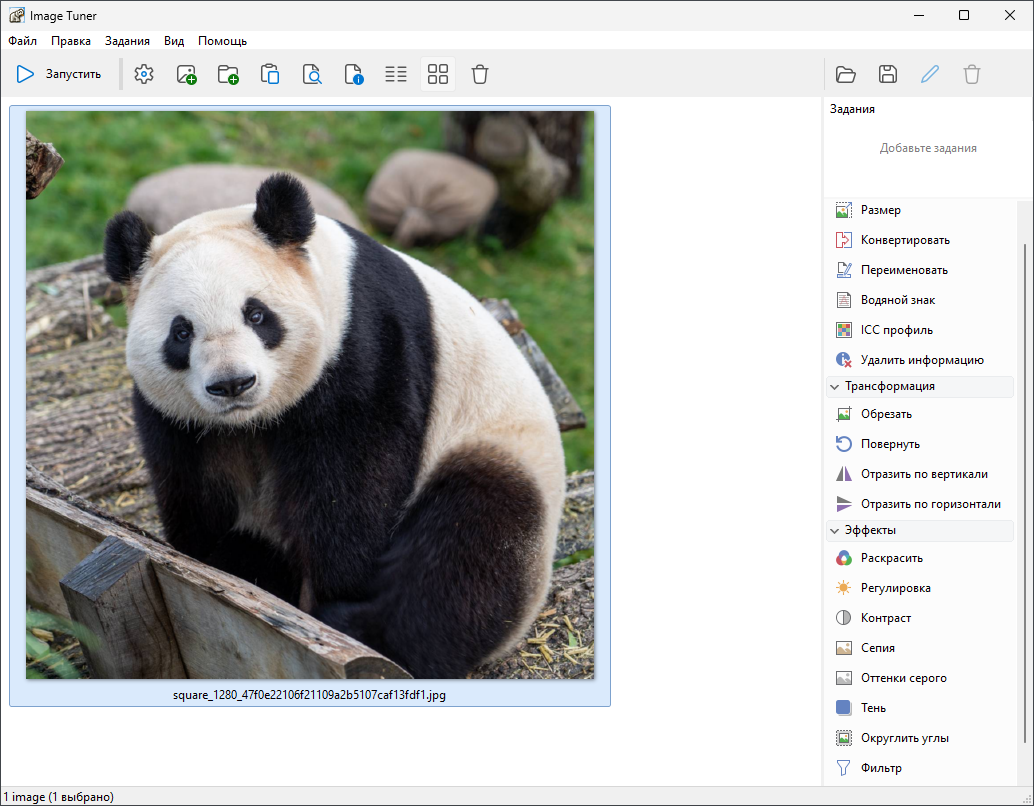Image resolution: width=1034 pixels, height=806 pixels.
Task: Open the Правка menu
Action: coord(71,41)
